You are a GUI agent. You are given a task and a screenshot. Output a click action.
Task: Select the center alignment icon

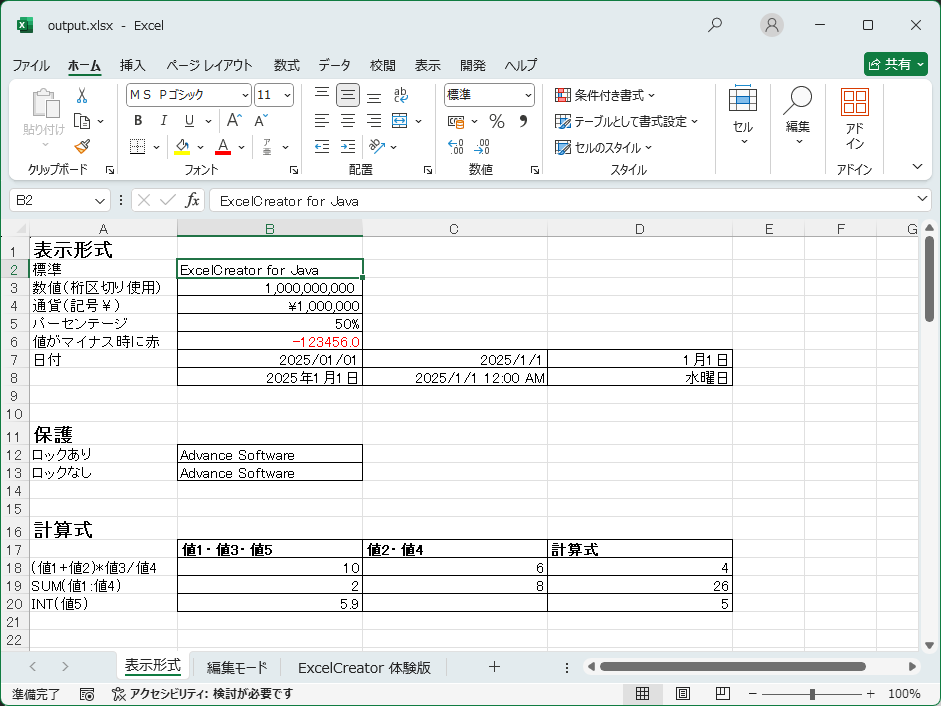pos(349,121)
